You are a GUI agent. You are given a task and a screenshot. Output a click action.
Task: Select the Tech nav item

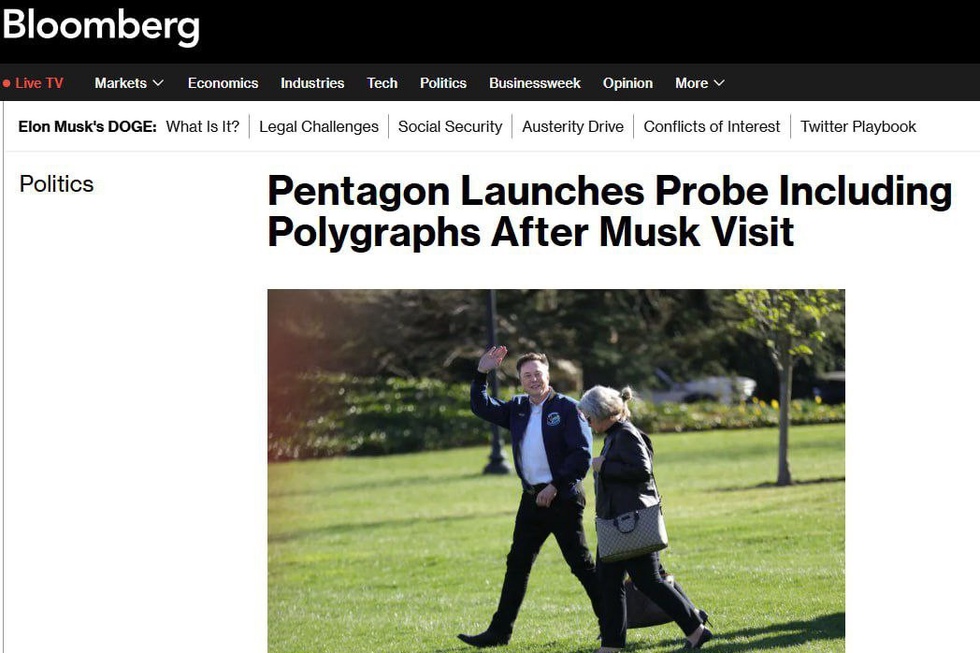(x=382, y=83)
